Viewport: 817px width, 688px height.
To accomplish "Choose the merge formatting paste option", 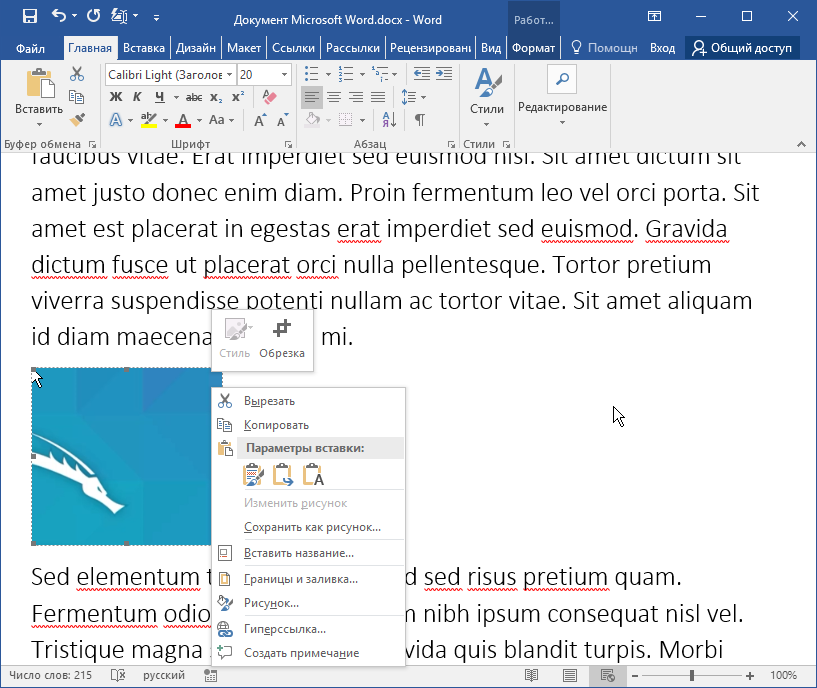I will [283, 474].
